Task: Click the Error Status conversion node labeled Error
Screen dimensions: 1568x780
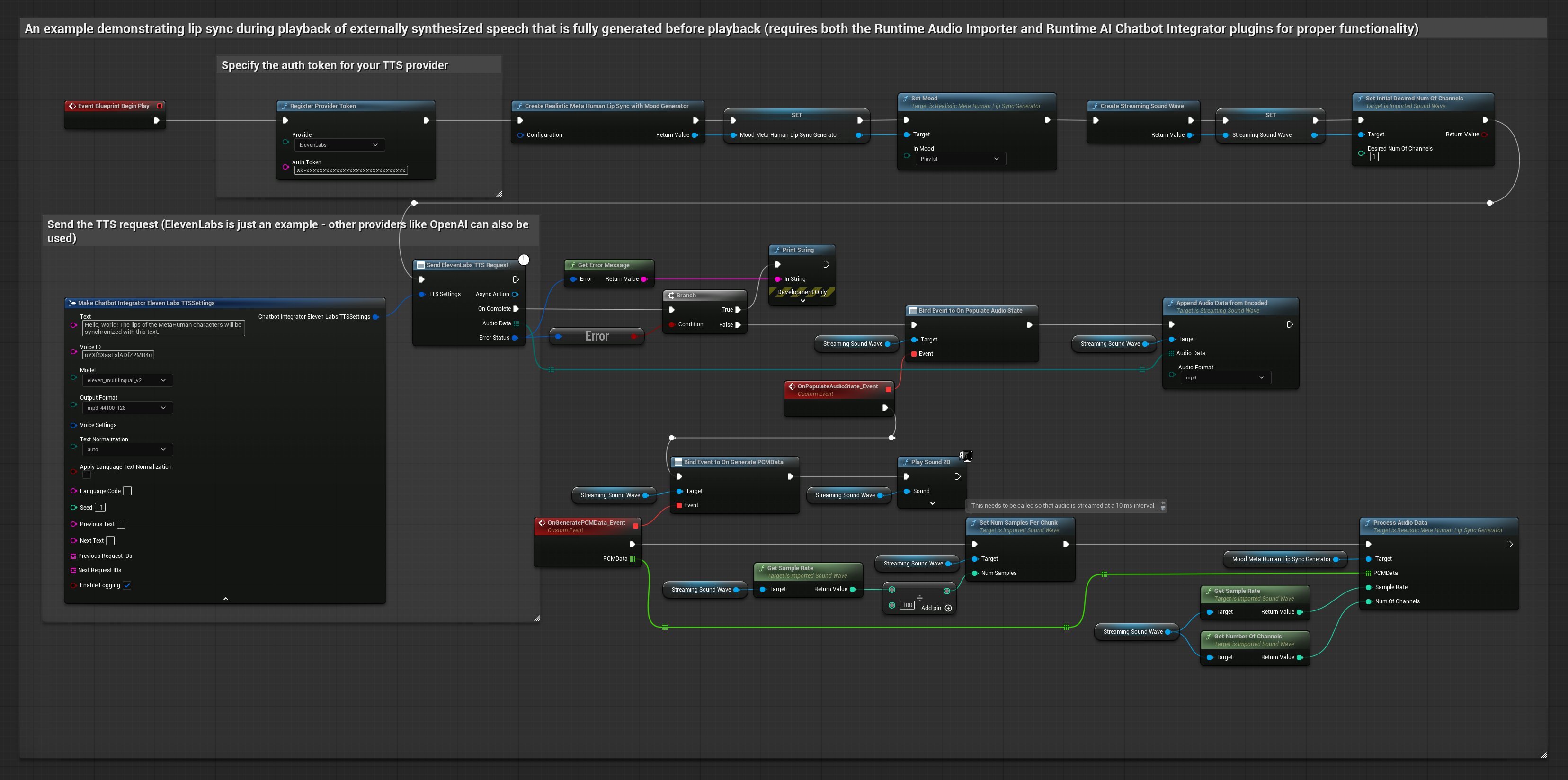Action: coord(597,336)
